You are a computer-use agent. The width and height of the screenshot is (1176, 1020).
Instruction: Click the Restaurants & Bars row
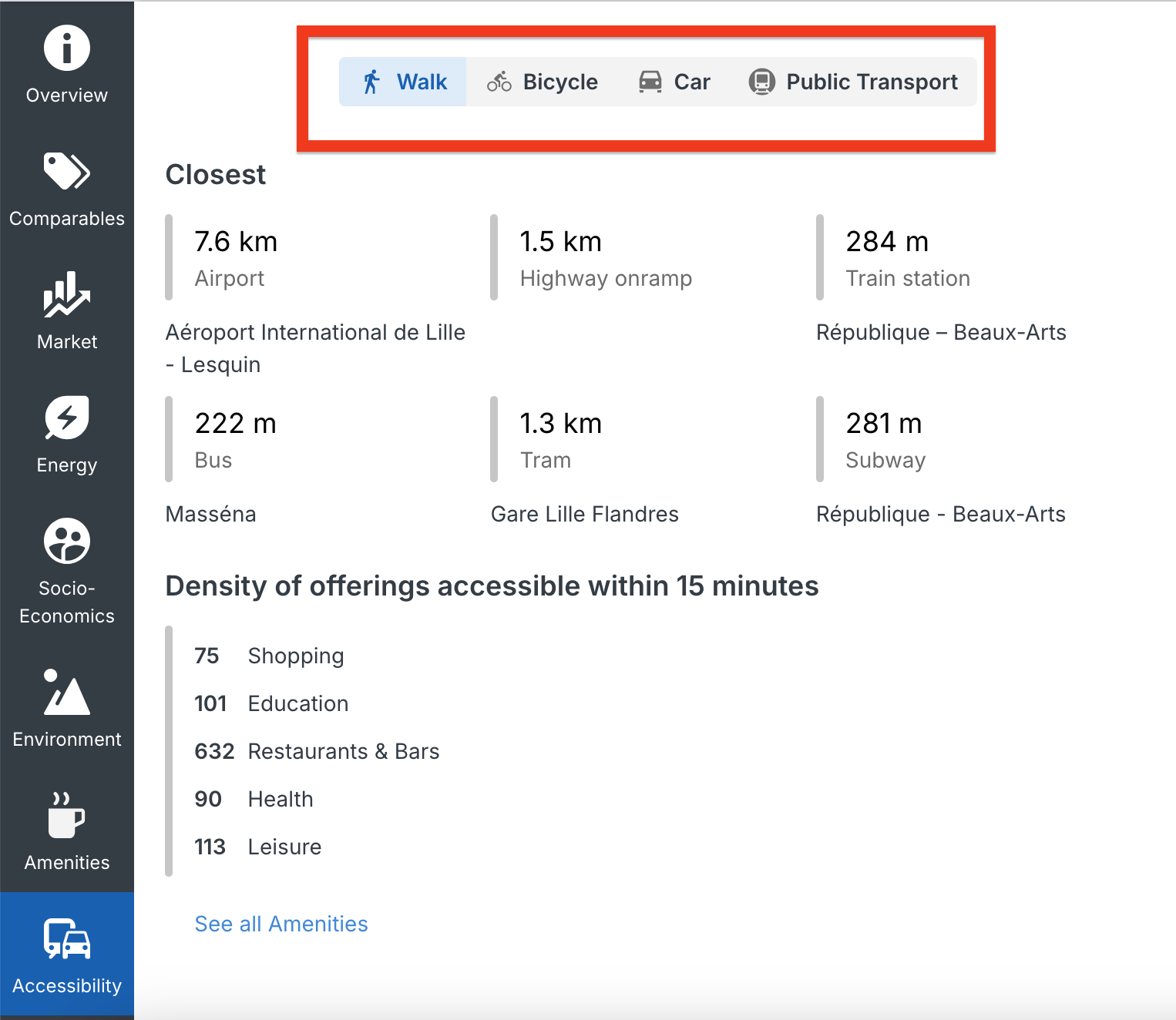pyautogui.click(x=317, y=751)
